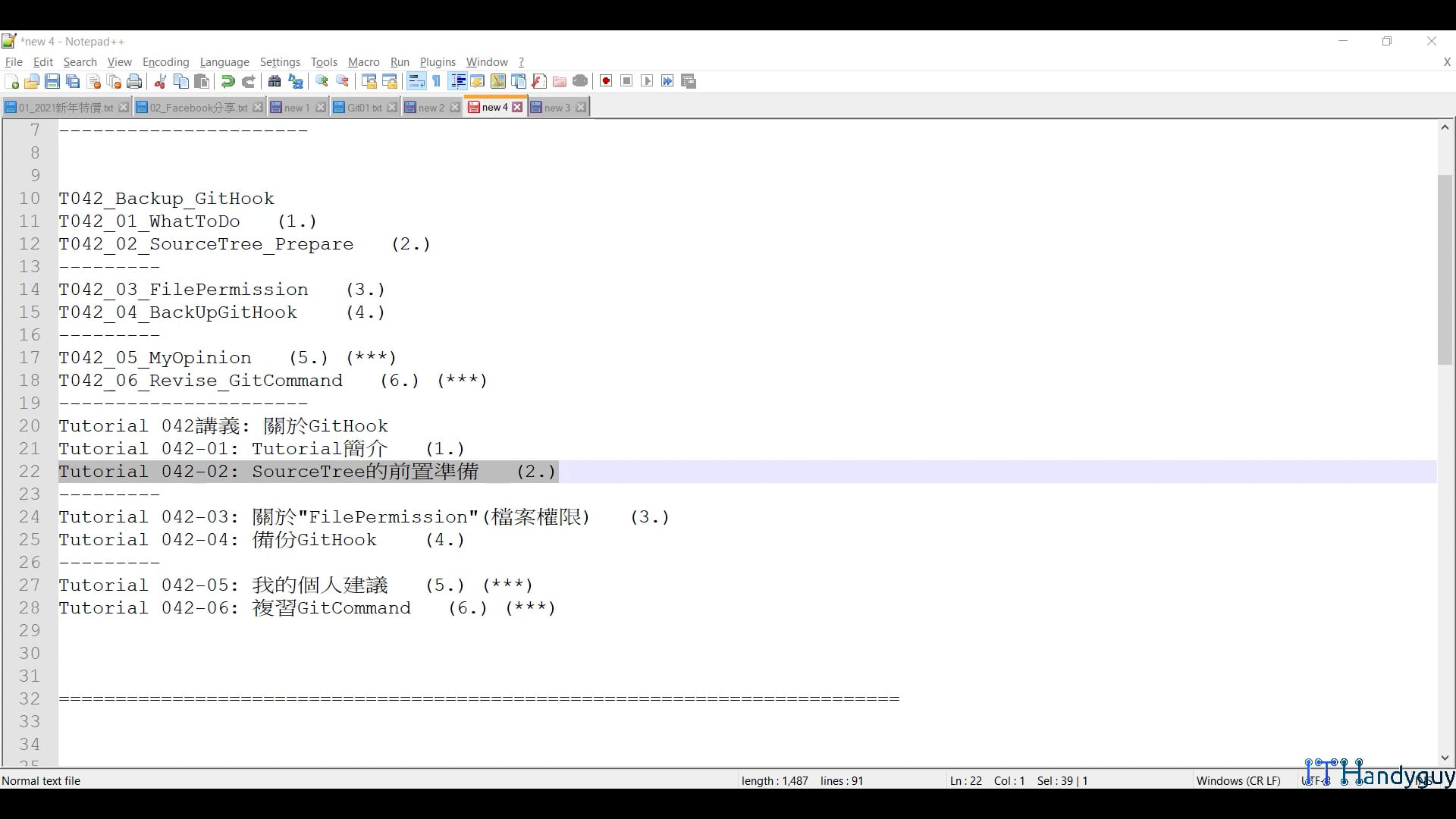The height and width of the screenshot is (819, 1456).
Task: Undo the last edit
Action: coord(227,81)
